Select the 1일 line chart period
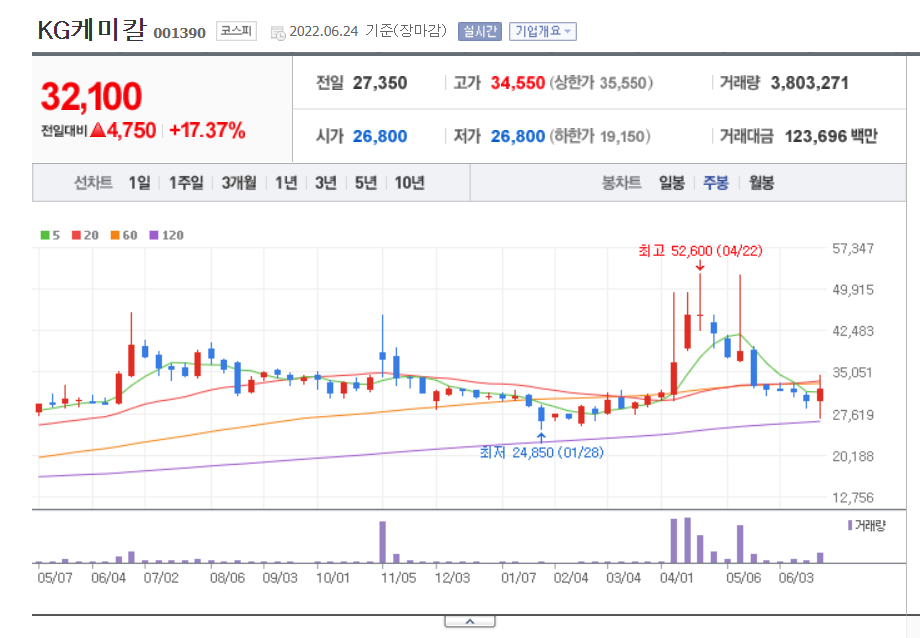The width and height of the screenshot is (920, 638). click(140, 183)
